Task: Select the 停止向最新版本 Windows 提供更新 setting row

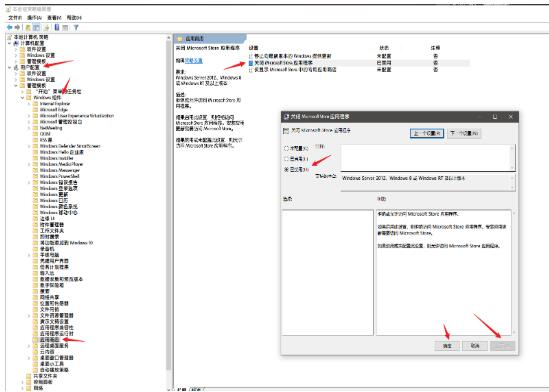Action: (x=359, y=56)
